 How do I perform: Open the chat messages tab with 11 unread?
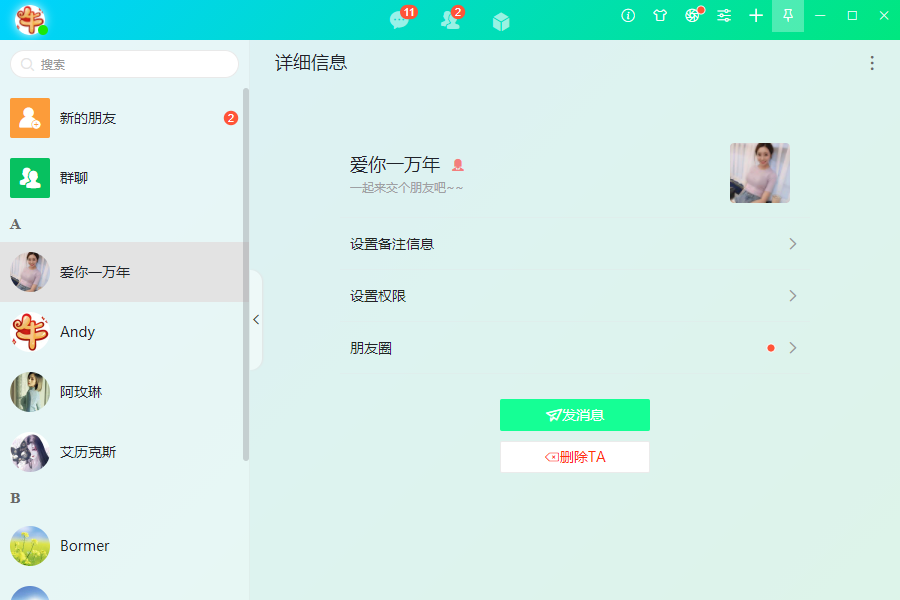point(402,19)
